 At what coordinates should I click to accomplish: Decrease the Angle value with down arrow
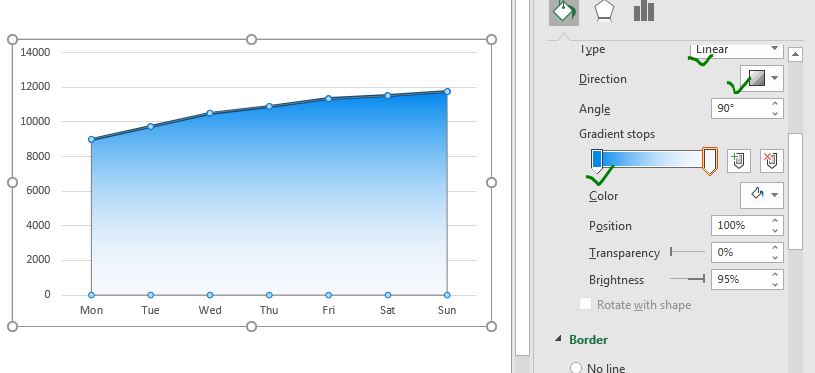(775, 114)
